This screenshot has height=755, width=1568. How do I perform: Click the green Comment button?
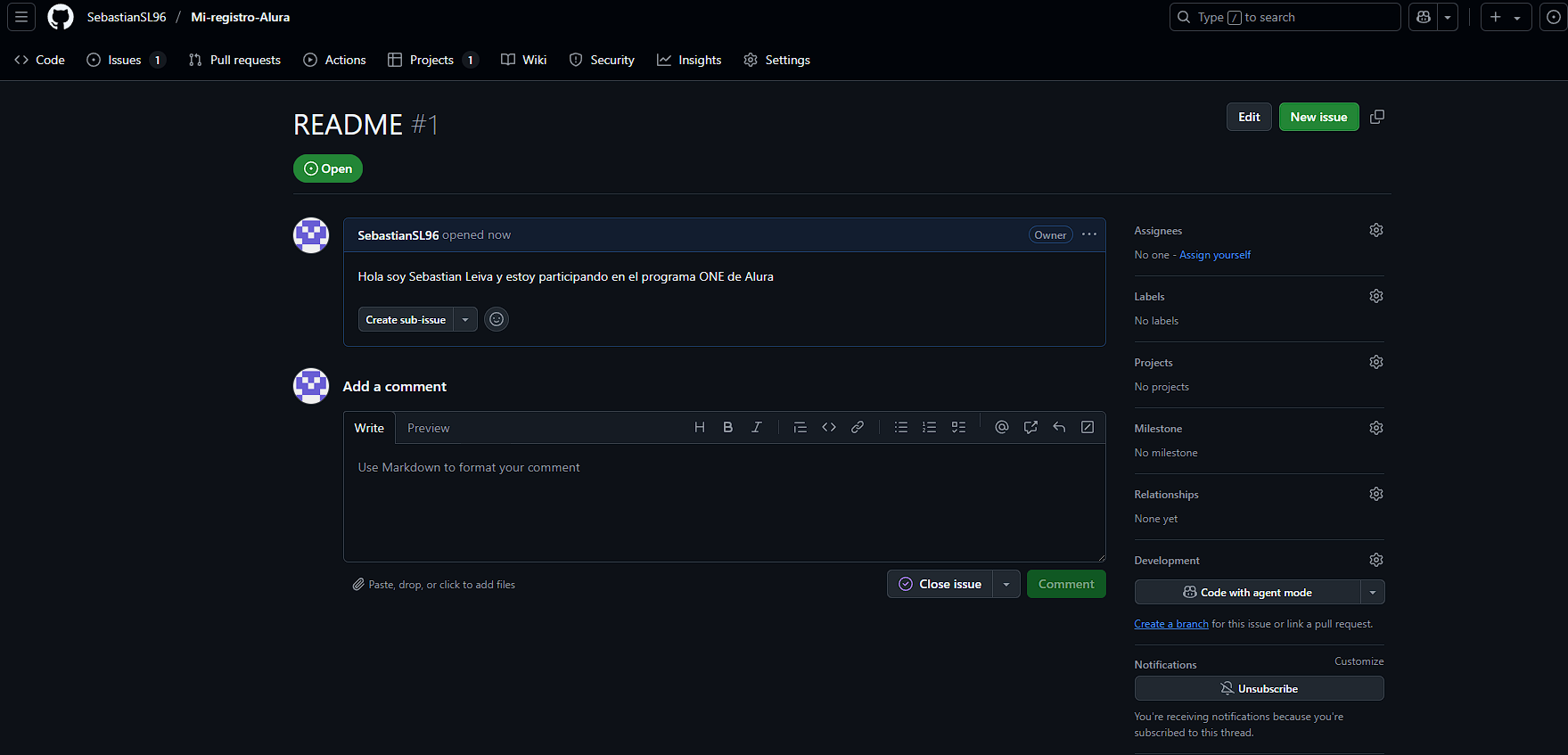(x=1066, y=584)
